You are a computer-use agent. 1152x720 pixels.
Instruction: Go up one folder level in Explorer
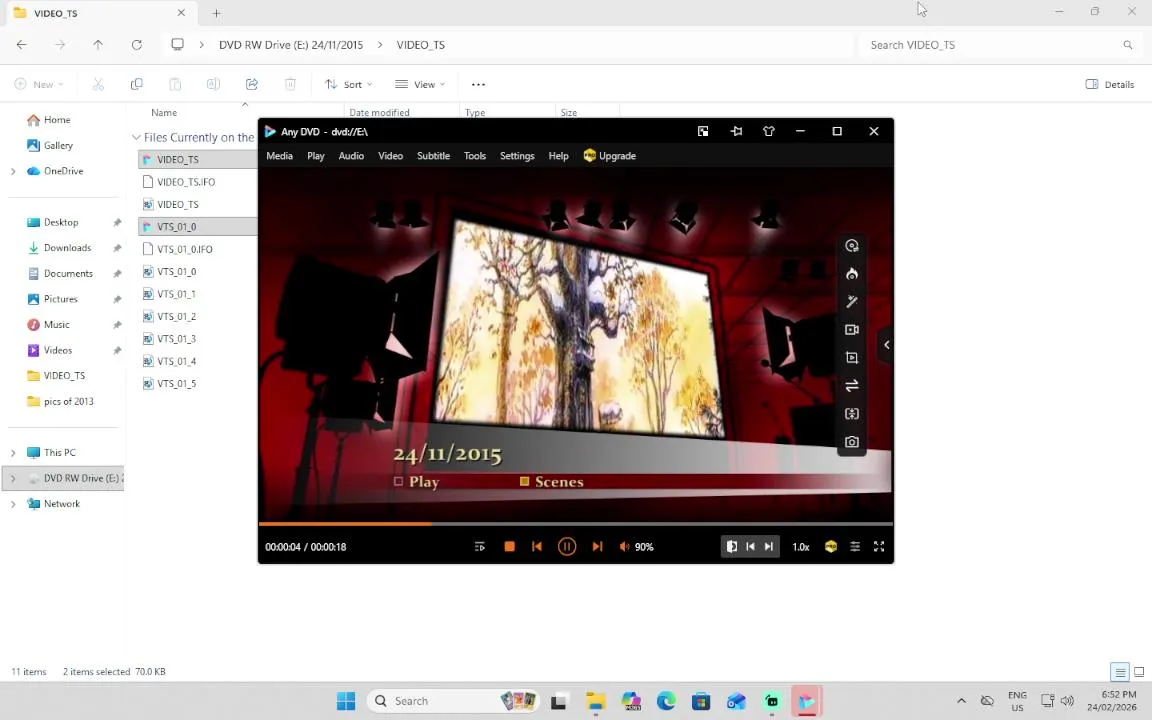(98, 45)
